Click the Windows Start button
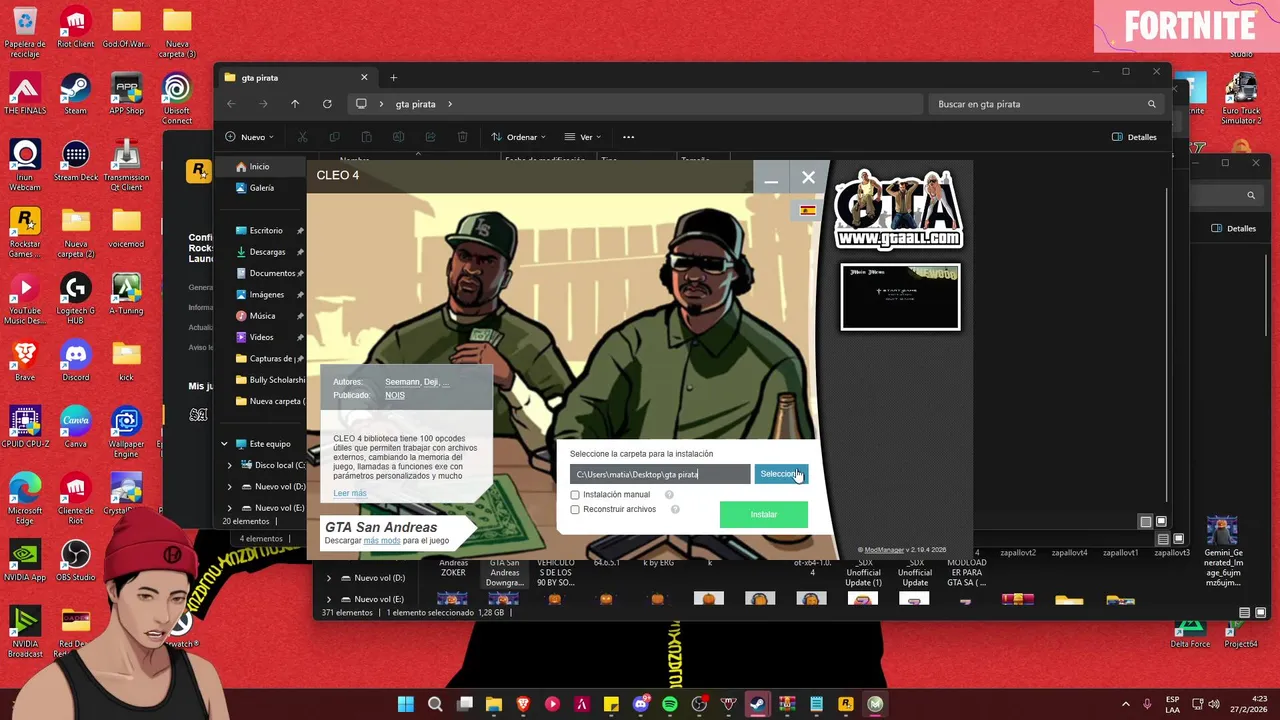1280x720 pixels. 406,704
